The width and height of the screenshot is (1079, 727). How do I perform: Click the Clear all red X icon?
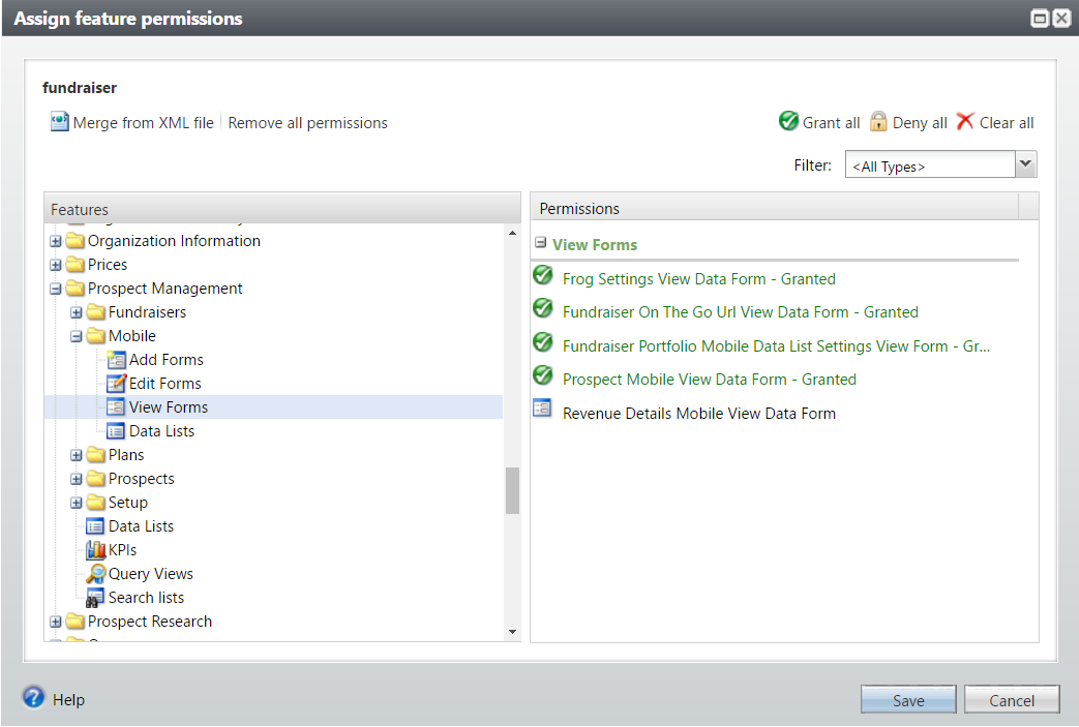pyautogui.click(x=965, y=121)
